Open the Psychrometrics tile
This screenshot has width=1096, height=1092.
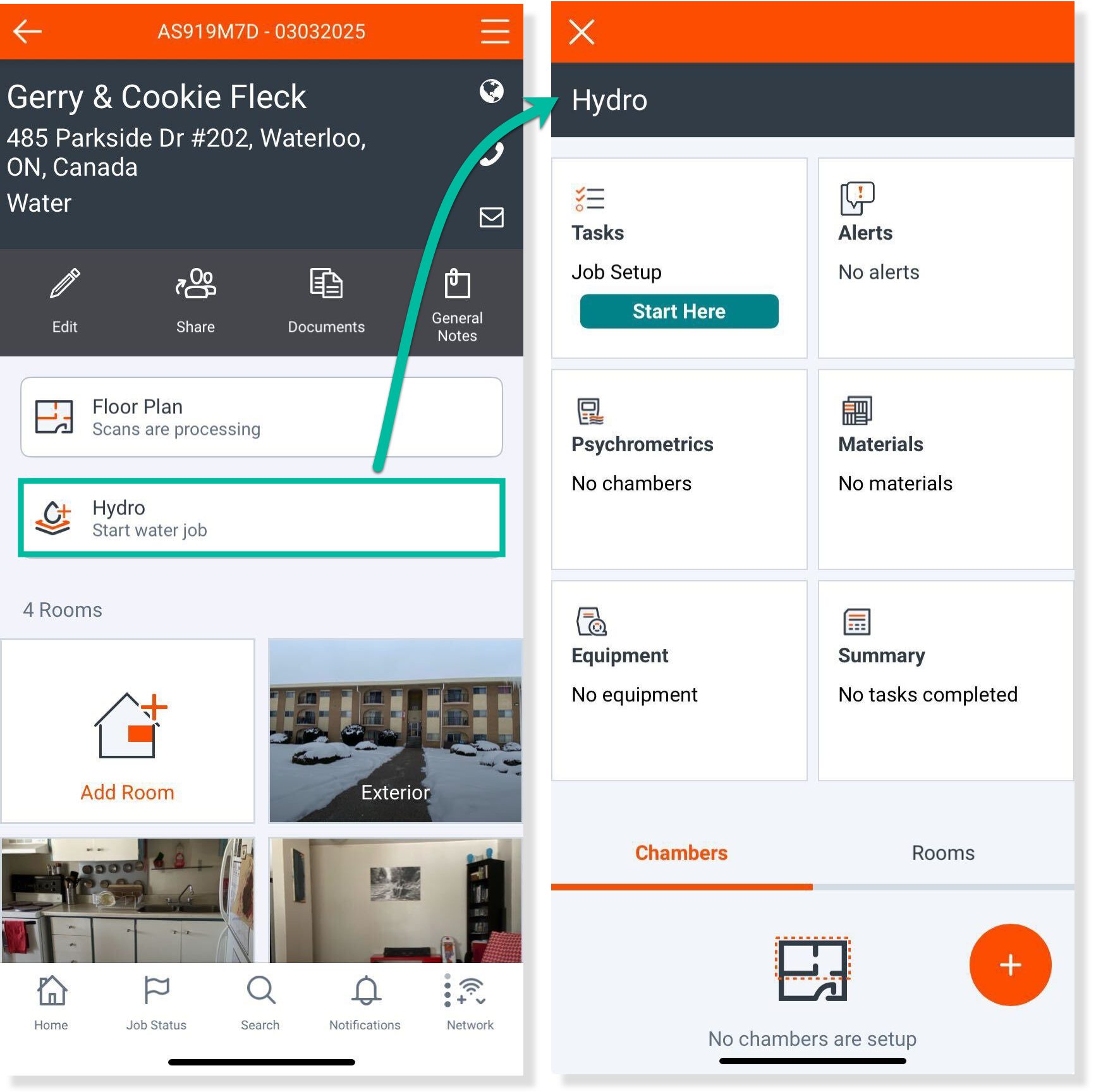679,470
